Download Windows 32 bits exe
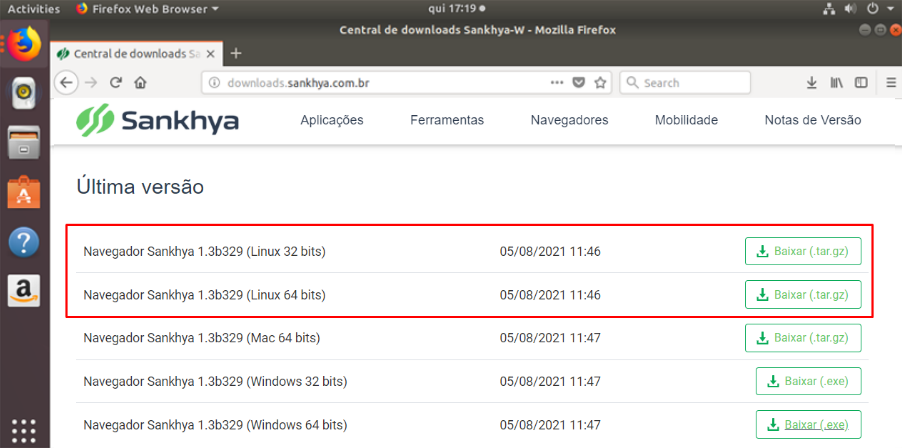The image size is (902, 448). [808, 381]
